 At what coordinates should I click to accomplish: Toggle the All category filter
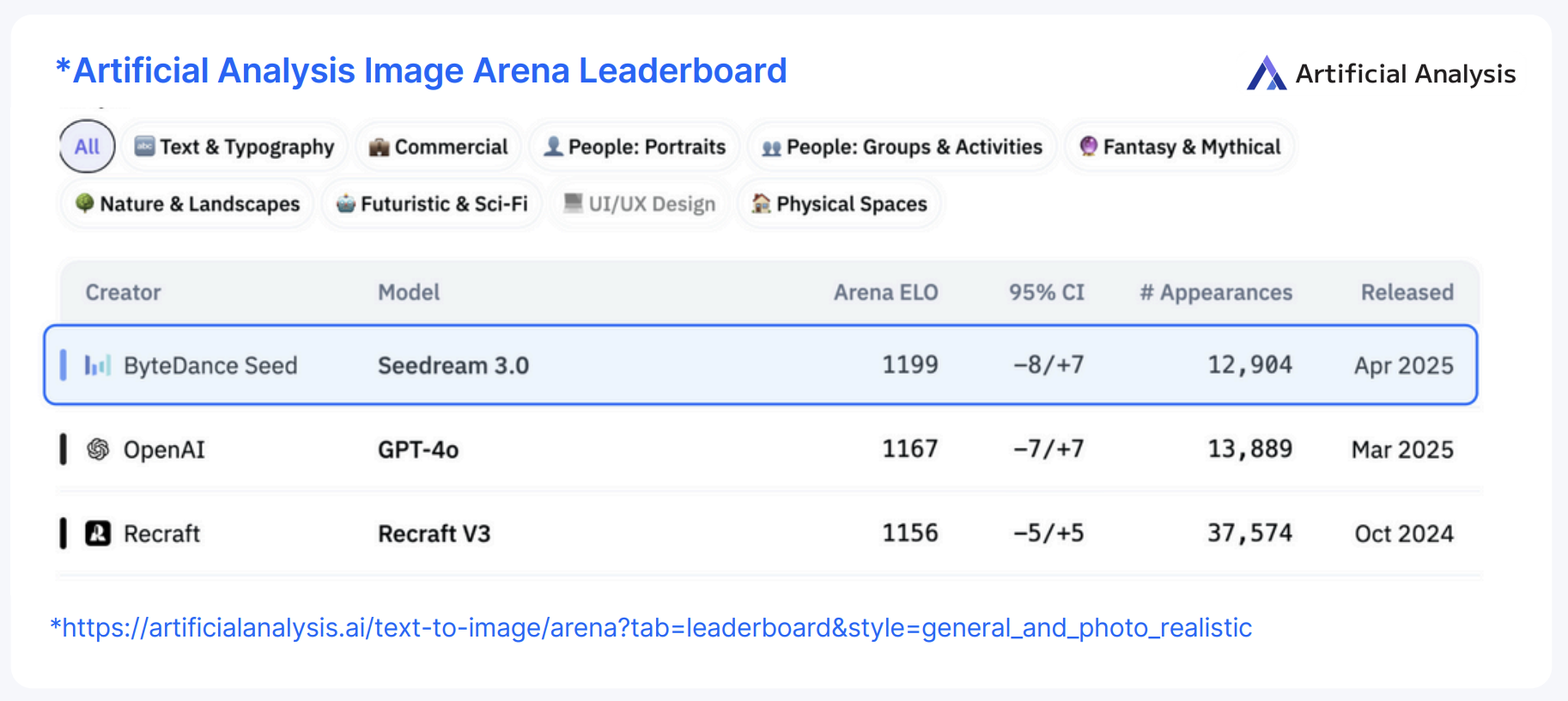(x=87, y=147)
